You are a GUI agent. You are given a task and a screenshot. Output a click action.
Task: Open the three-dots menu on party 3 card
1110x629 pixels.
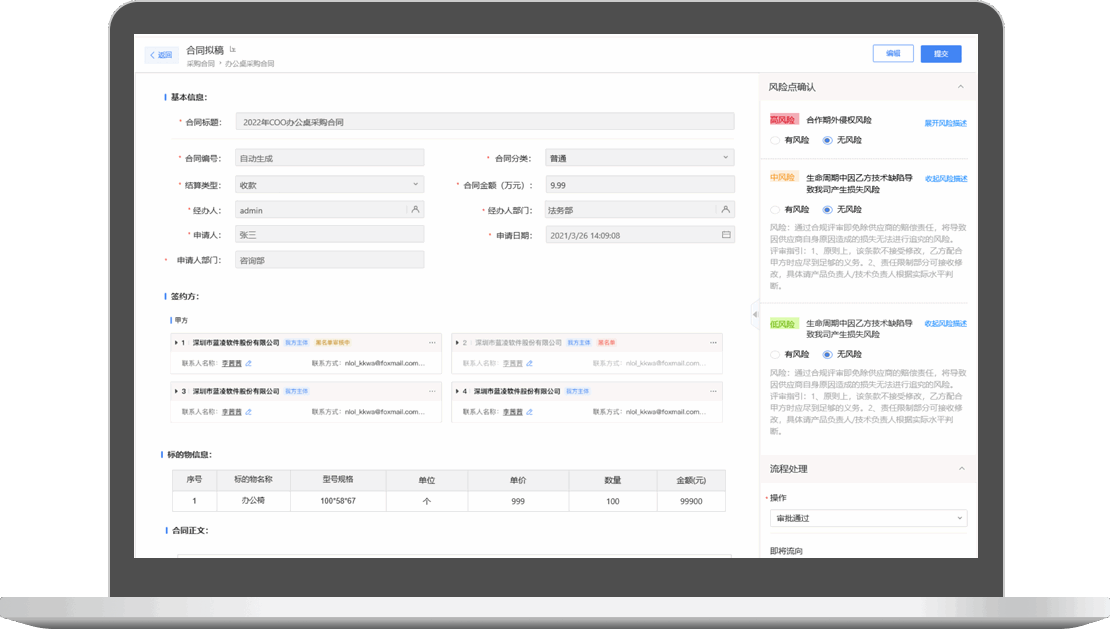(x=432, y=391)
